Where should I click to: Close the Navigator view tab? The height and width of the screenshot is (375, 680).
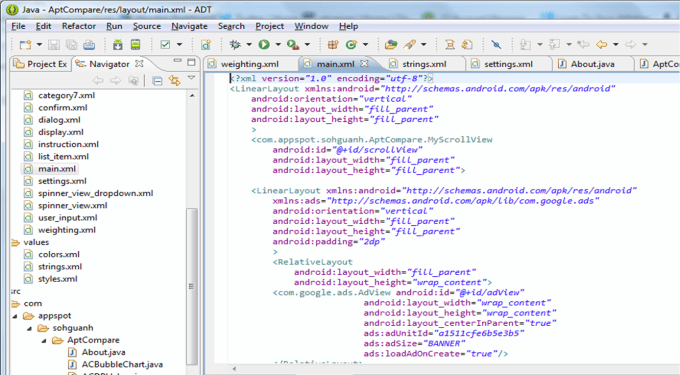tap(139, 63)
